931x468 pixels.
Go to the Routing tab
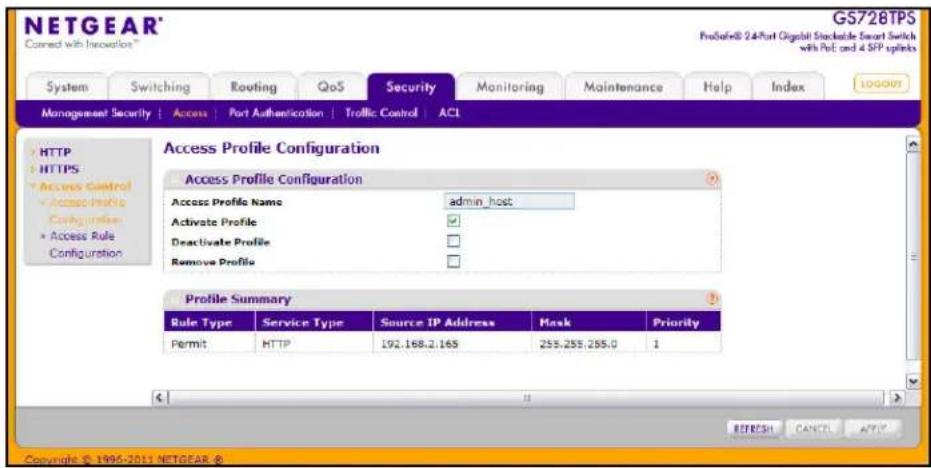(254, 87)
